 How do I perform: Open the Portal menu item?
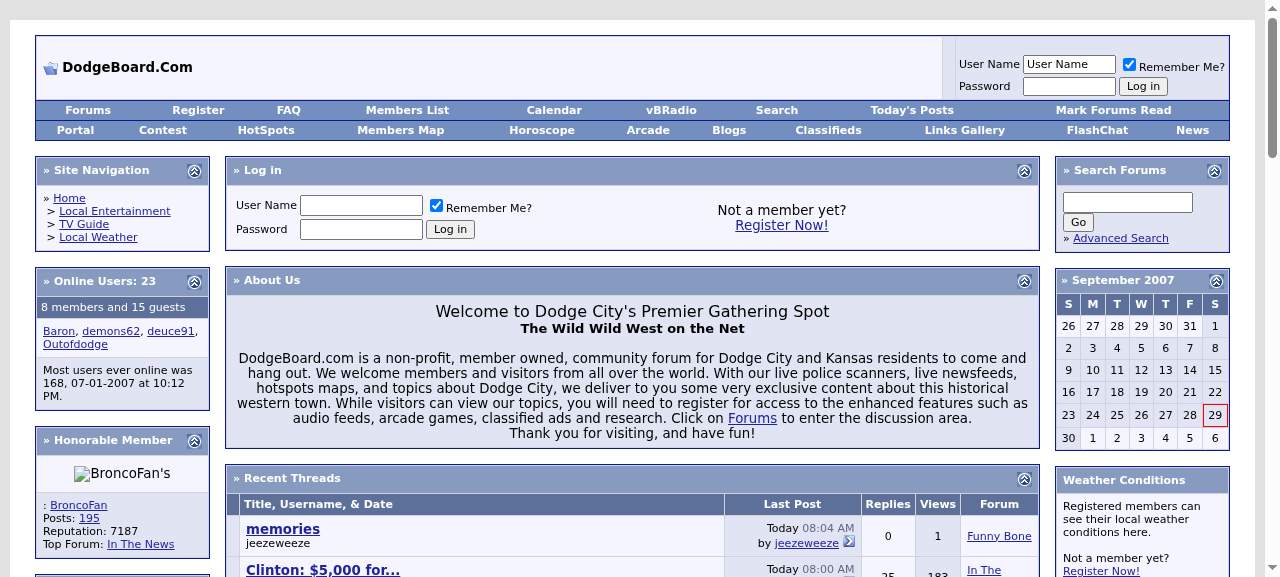point(76,130)
